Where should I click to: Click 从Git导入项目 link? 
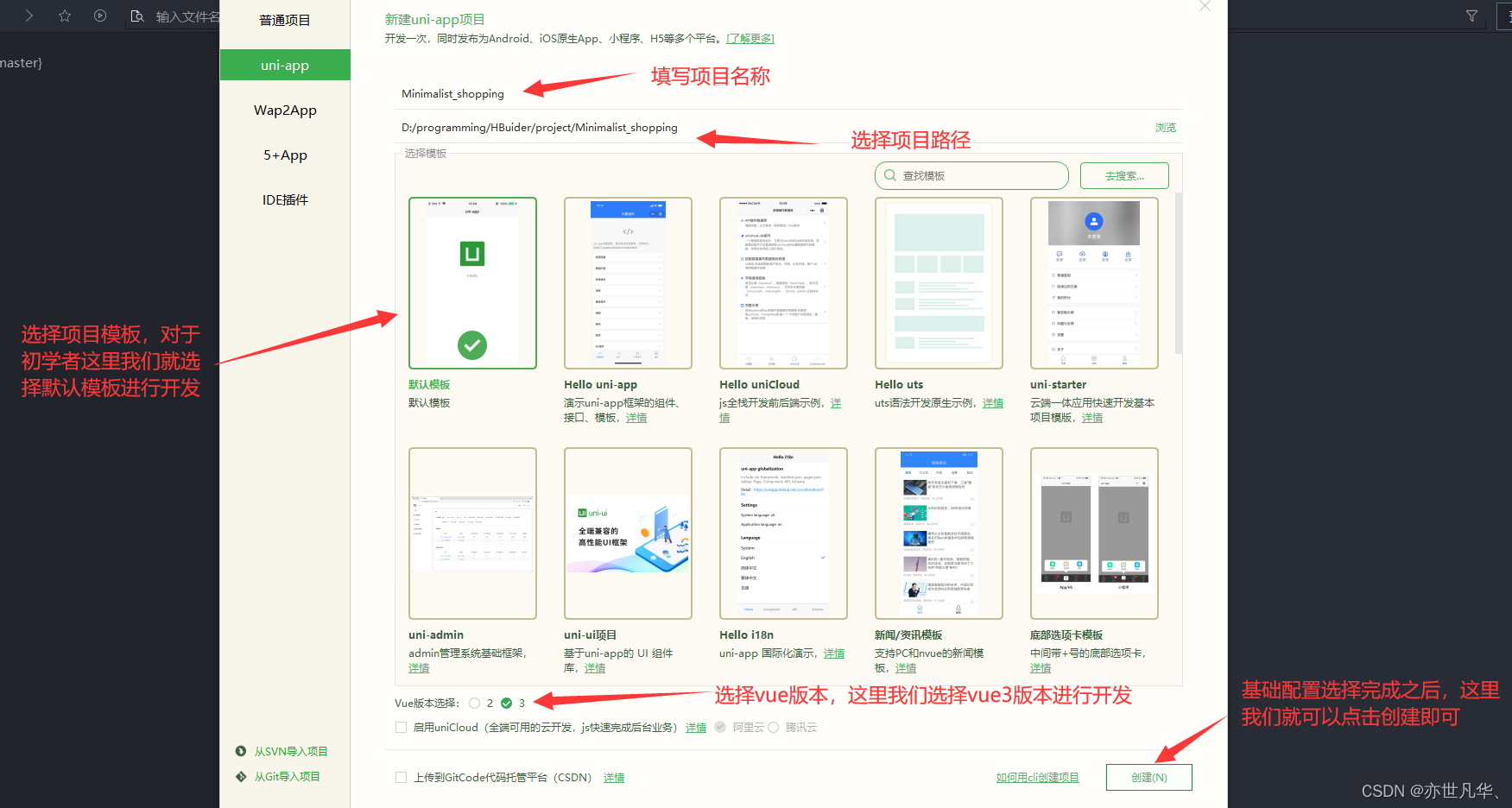coord(287,776)
